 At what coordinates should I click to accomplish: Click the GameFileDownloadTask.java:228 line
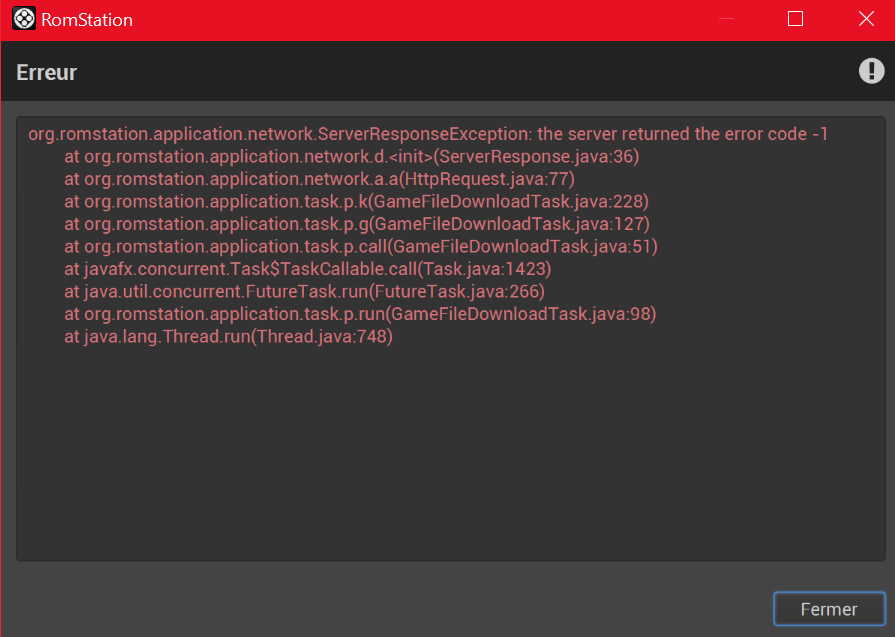pos(356,201)
